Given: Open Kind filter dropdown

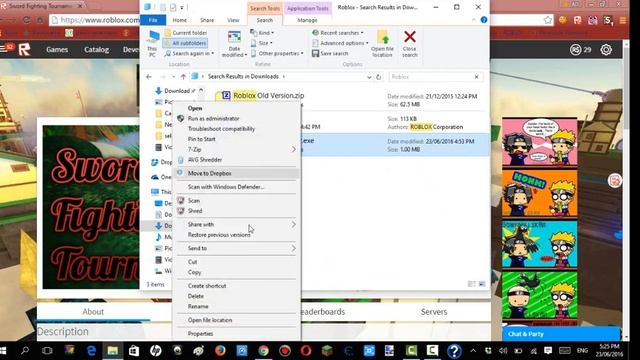Looking at the screenshot, I should coord(262,33).
